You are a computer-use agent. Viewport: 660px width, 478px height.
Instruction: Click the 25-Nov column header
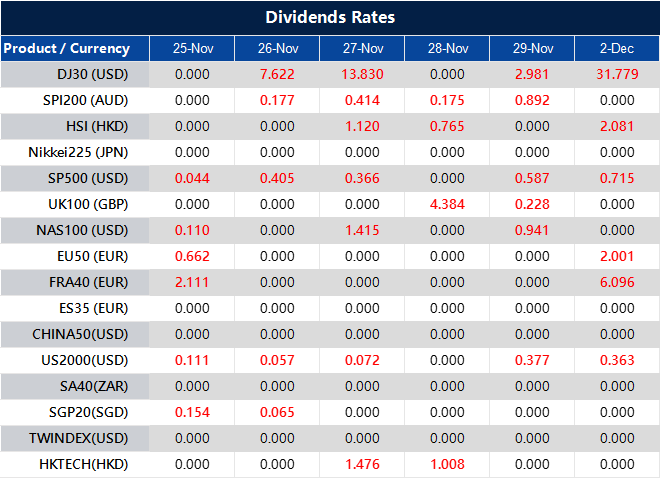click(192, 48)
